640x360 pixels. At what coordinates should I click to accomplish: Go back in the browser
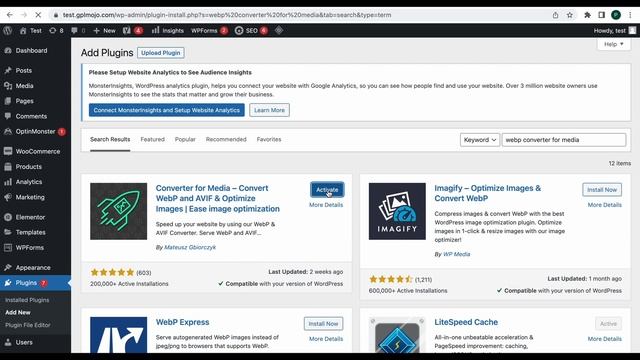(10, 15)
